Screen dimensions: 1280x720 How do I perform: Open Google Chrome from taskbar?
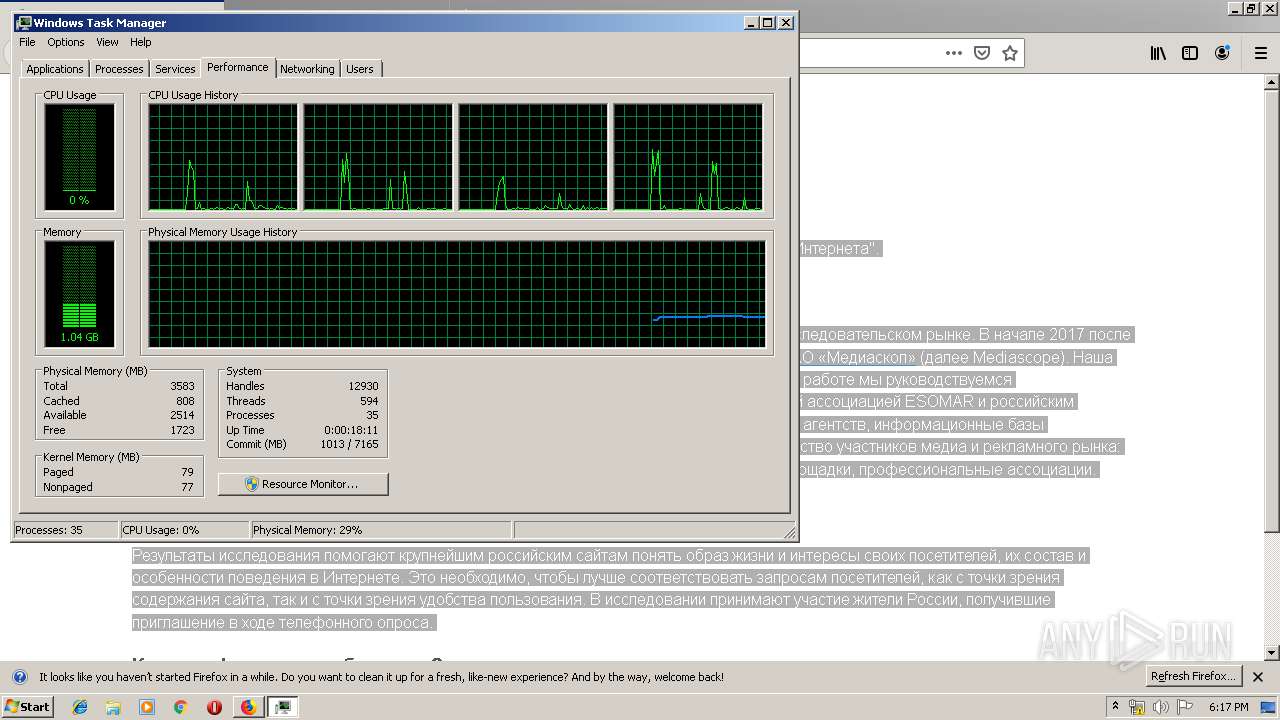click(x=180, y=707)
